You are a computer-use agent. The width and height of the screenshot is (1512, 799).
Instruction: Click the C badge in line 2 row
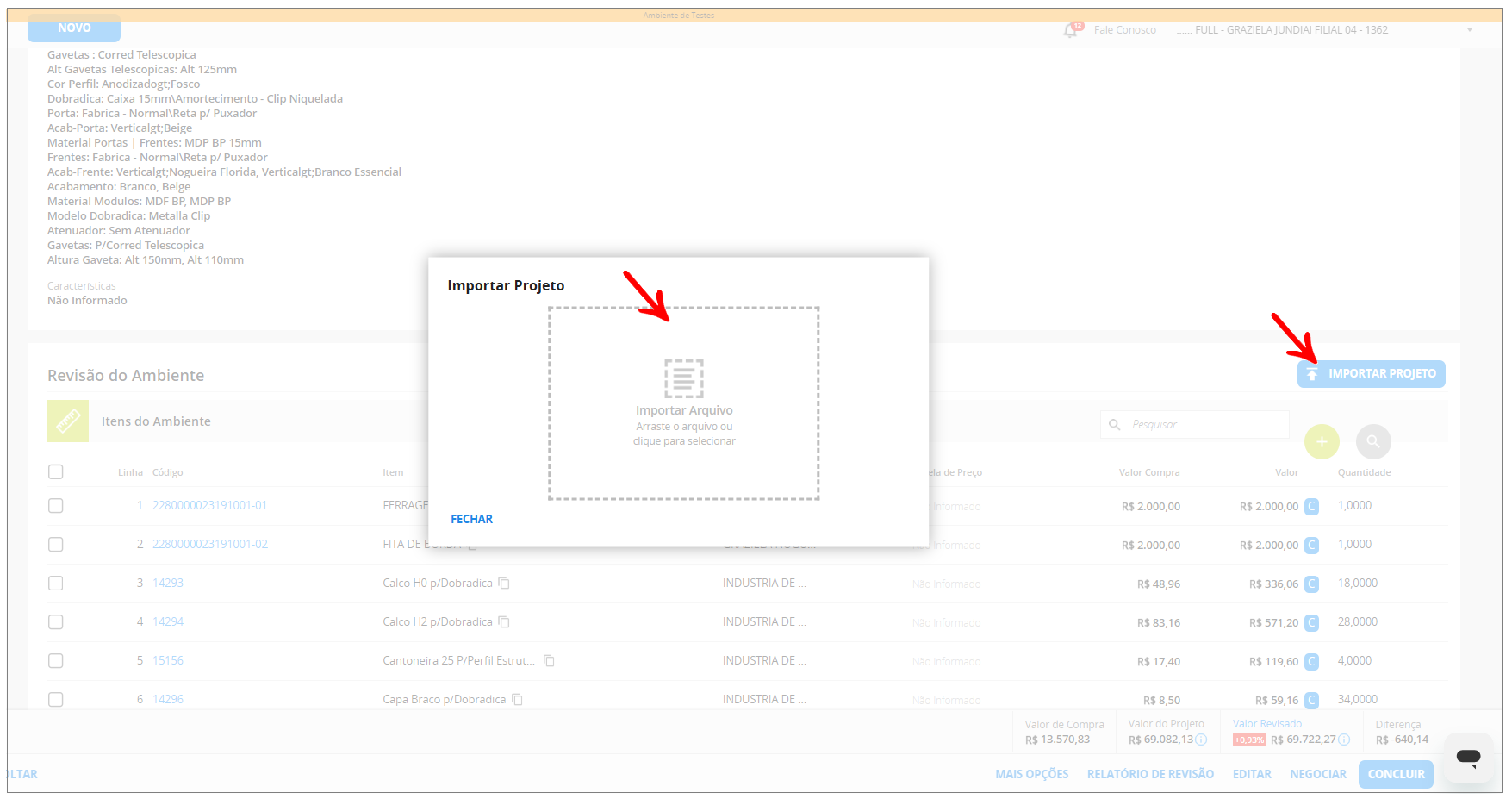1311,545
